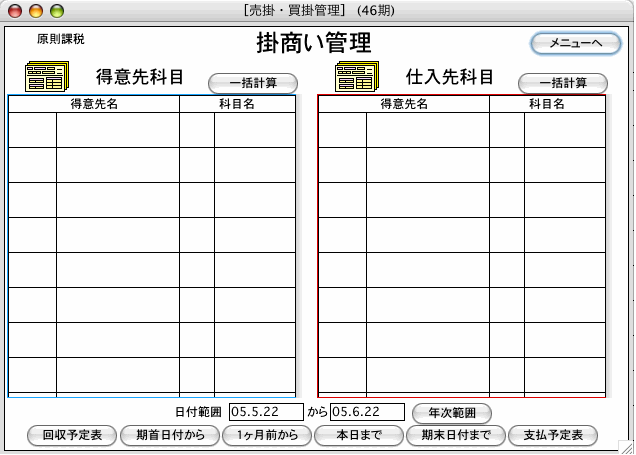Click the 期末日付まで button
636x455 pixels.
[455, 435]
